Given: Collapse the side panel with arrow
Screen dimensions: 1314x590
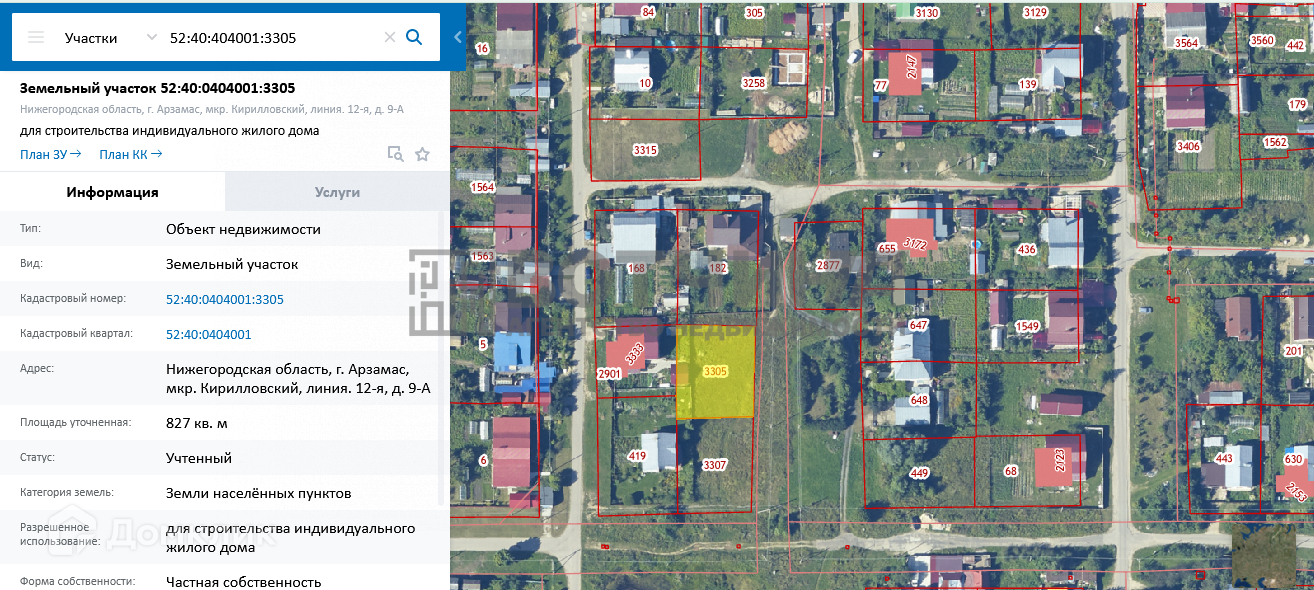Looking at the screenshot, I should pyautogui.click(x=458, y=38).
